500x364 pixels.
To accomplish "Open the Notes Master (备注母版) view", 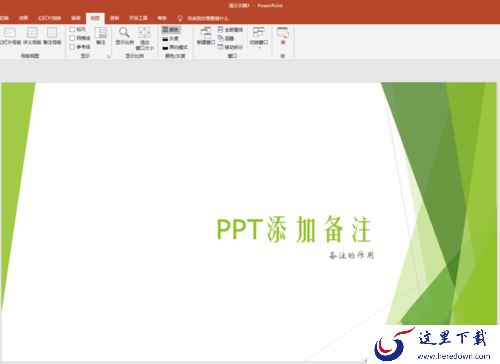I will point(52,36).
